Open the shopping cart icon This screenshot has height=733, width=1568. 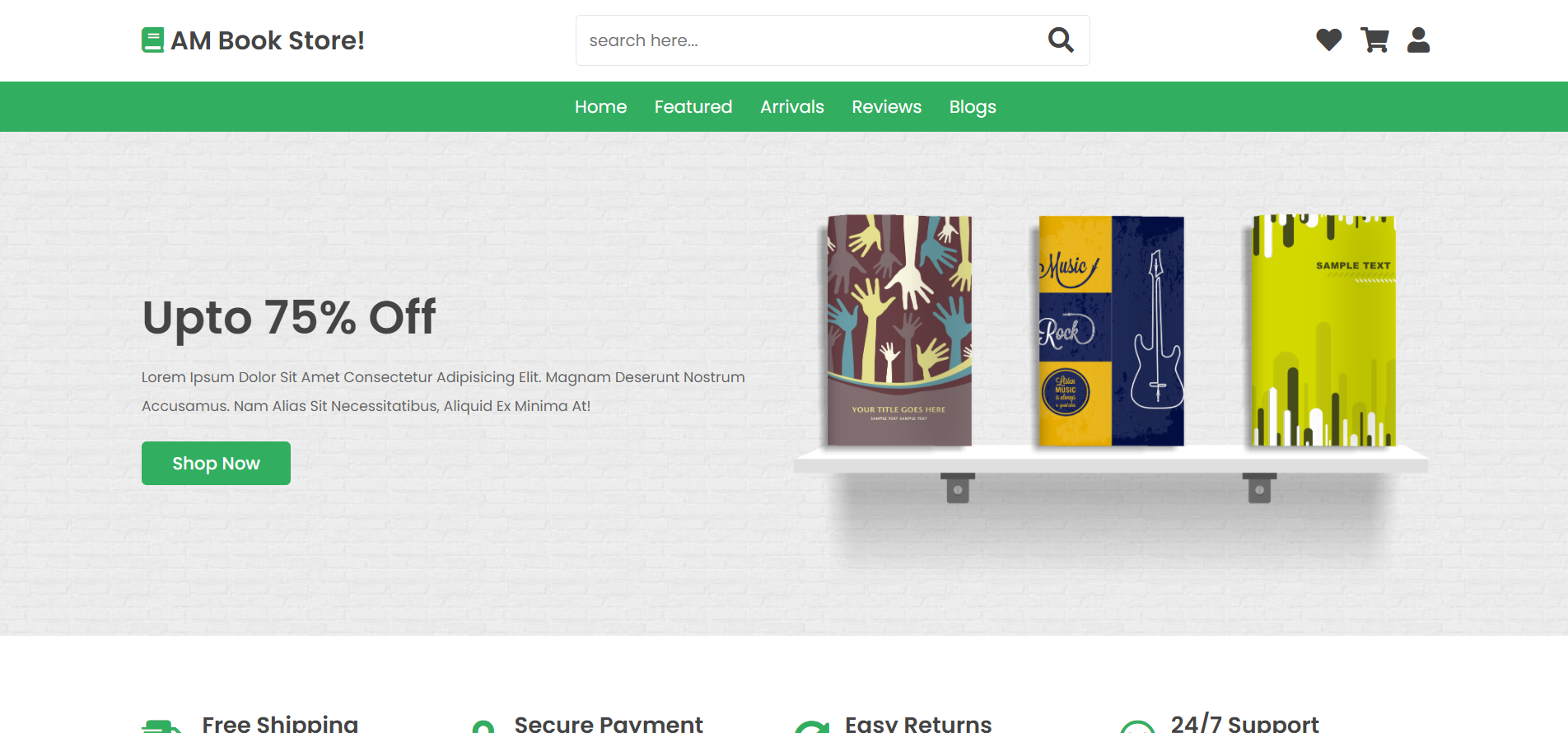click(x=1374, y=40)
